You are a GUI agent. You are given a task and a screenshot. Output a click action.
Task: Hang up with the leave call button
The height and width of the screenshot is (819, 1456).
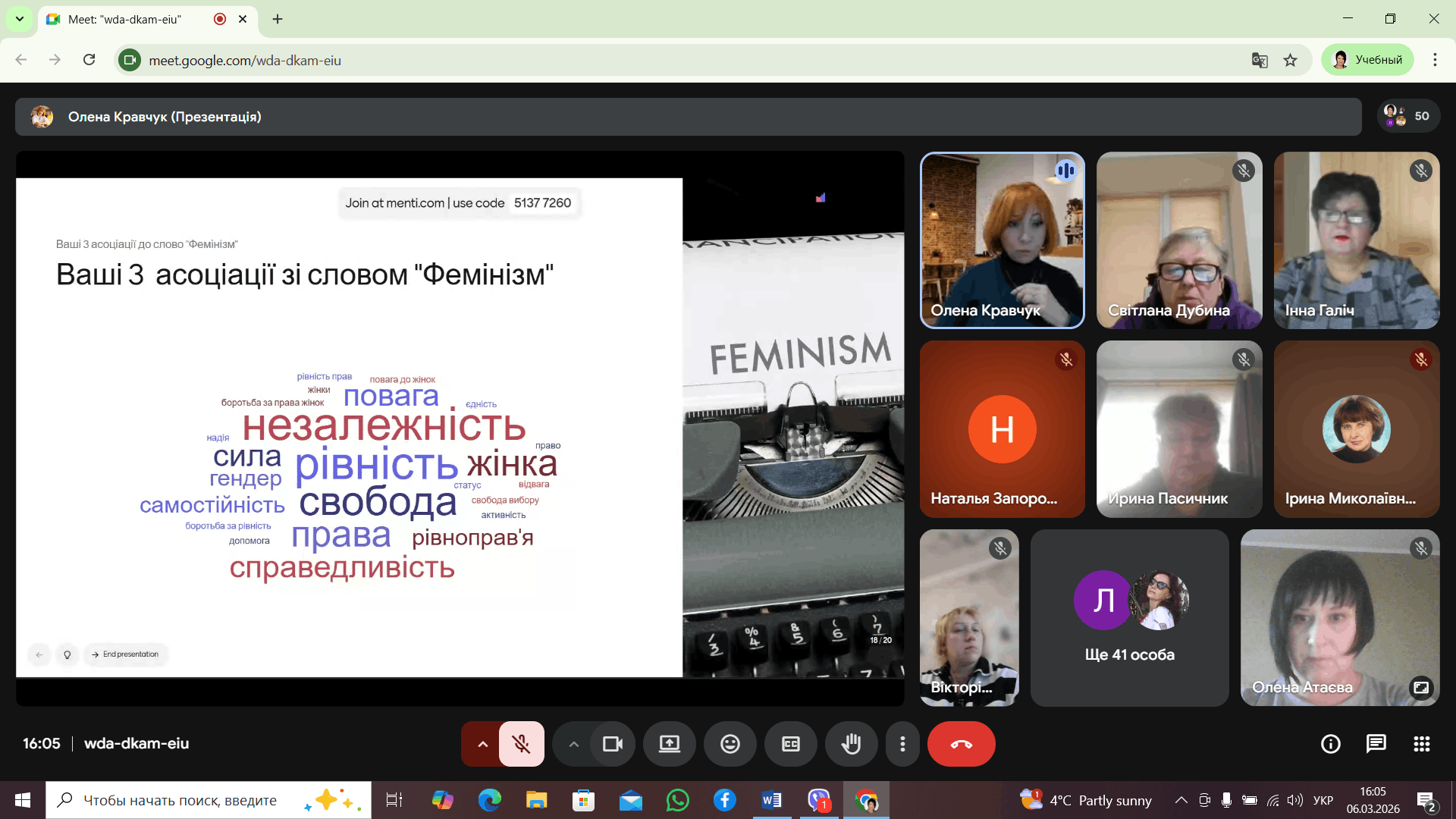(x=961, y=744)
